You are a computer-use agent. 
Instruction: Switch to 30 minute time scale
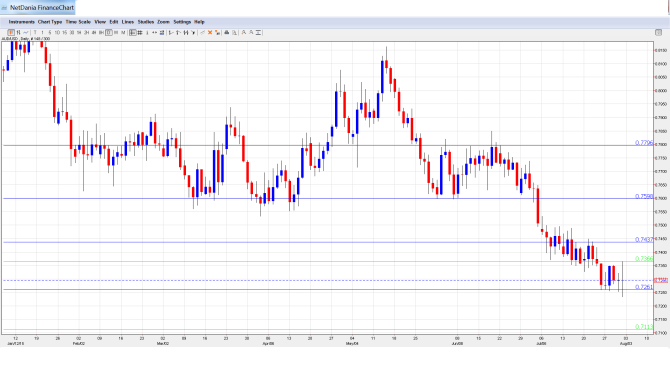pos(72,32)
